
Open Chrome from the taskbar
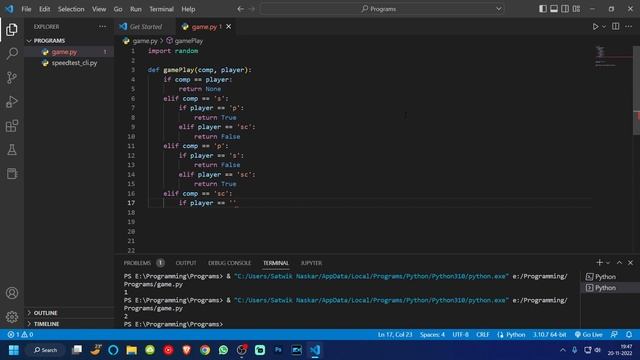coord(205,350)
